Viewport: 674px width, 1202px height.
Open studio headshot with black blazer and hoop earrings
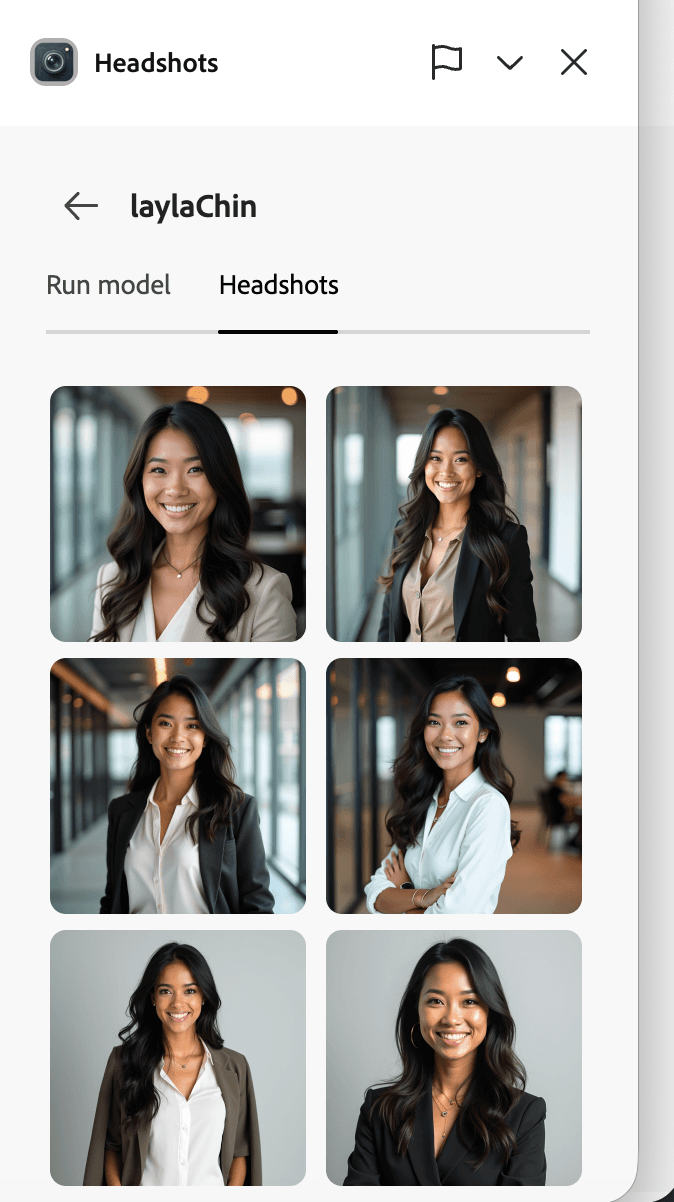[454, 1058]
